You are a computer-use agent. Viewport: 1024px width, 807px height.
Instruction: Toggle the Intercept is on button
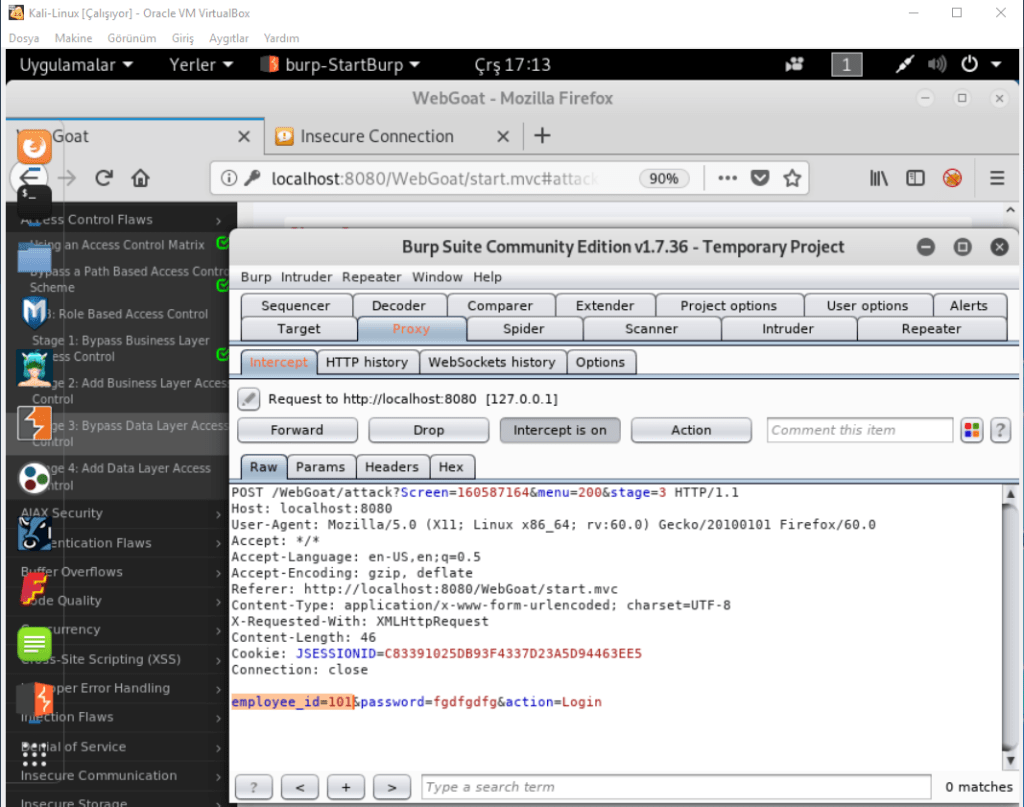coord(560,430)
